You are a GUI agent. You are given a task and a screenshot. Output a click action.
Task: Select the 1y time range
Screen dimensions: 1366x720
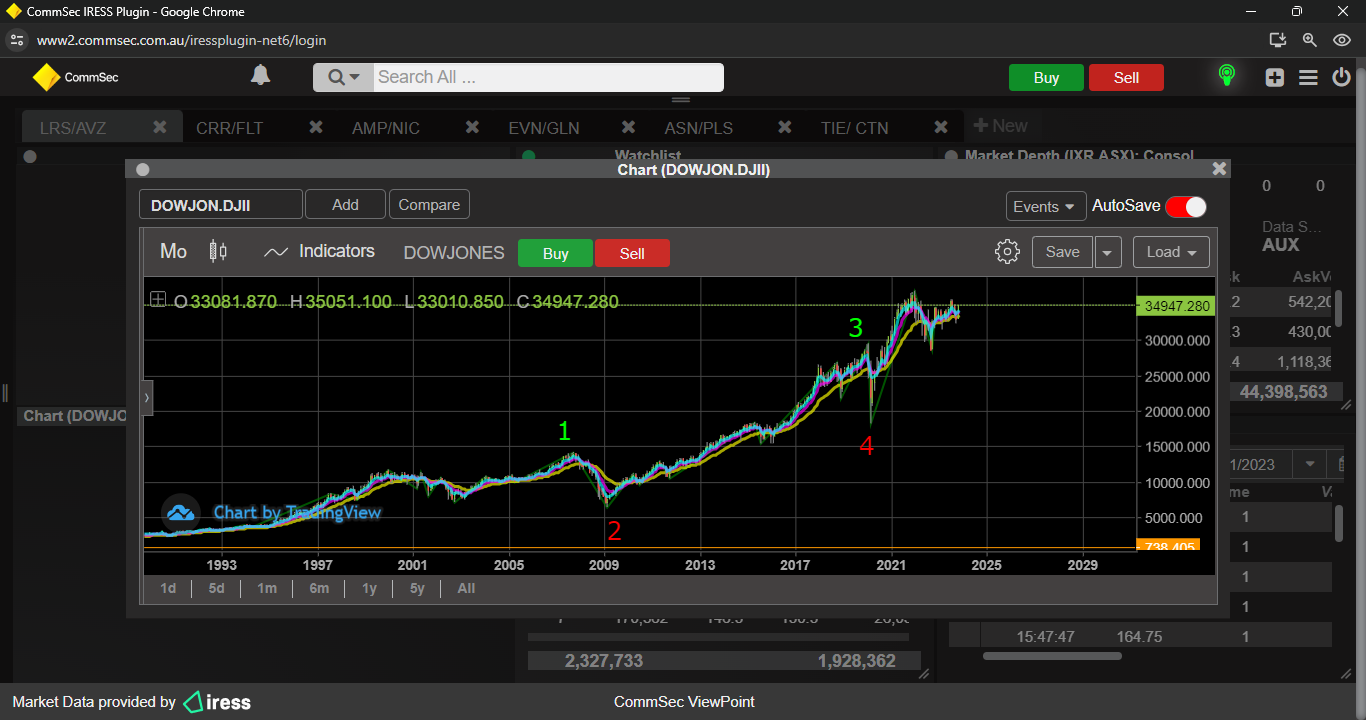(x=369, y=588)
